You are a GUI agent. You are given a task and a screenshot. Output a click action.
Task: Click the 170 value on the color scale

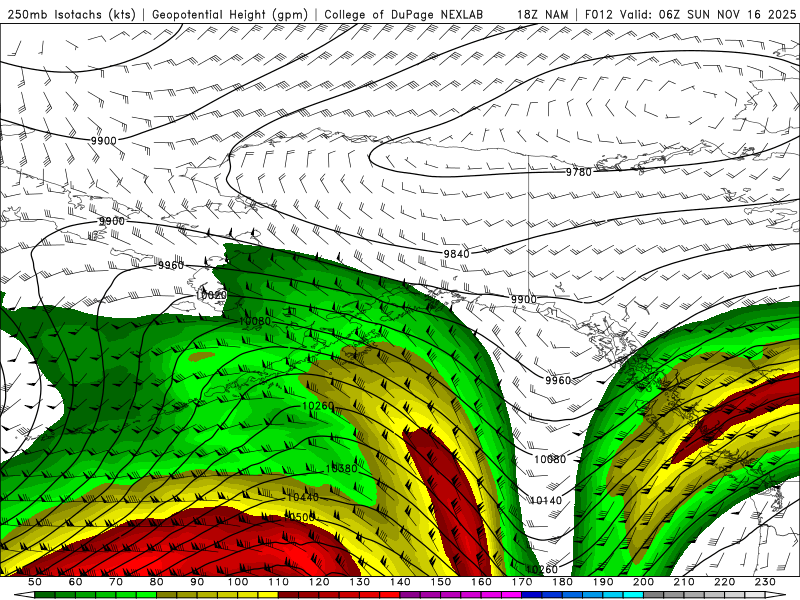point(522,582)
